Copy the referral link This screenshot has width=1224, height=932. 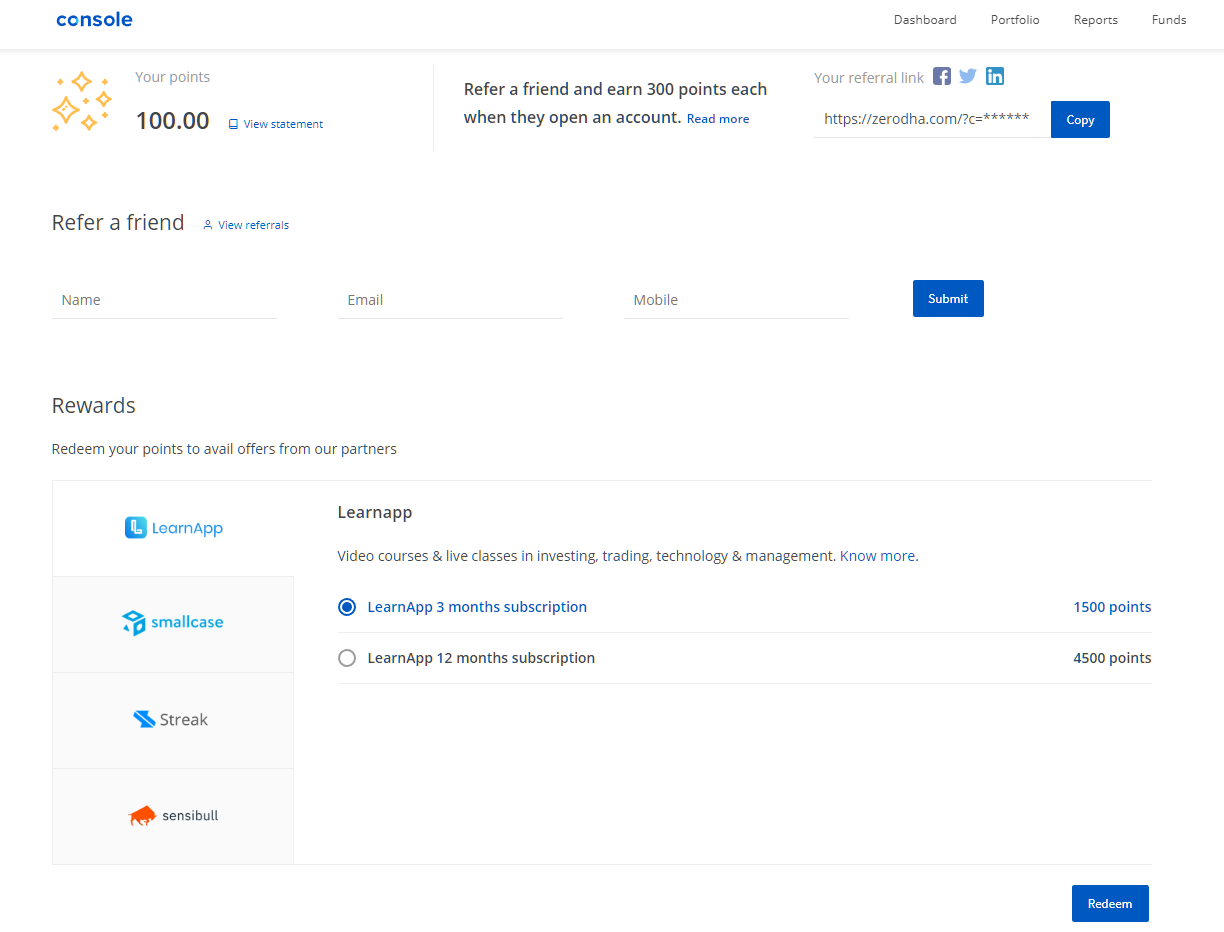pyautogui.click(x=1080, y=120)
